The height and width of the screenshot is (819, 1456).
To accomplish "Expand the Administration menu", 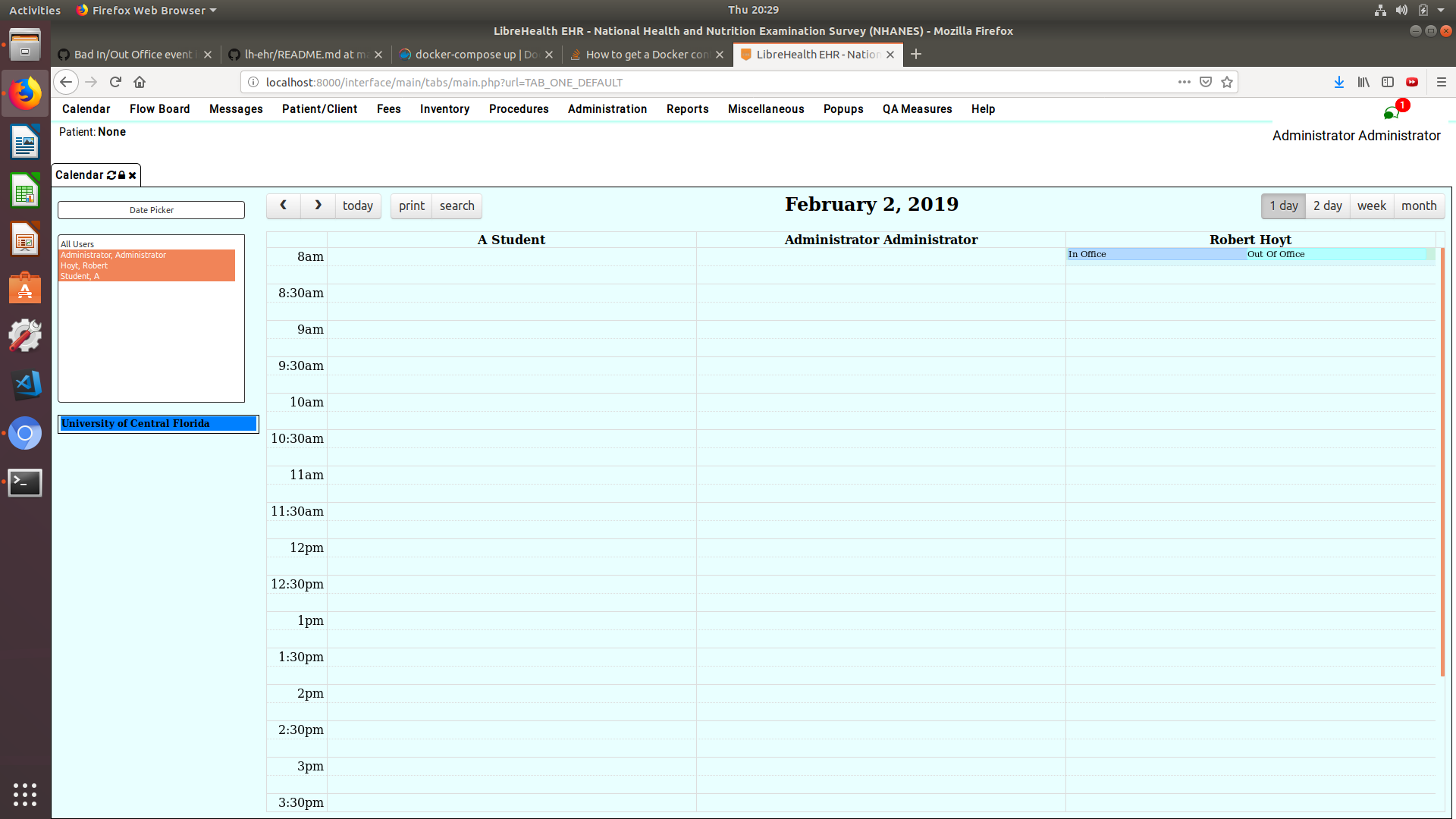I will [607, 109].
